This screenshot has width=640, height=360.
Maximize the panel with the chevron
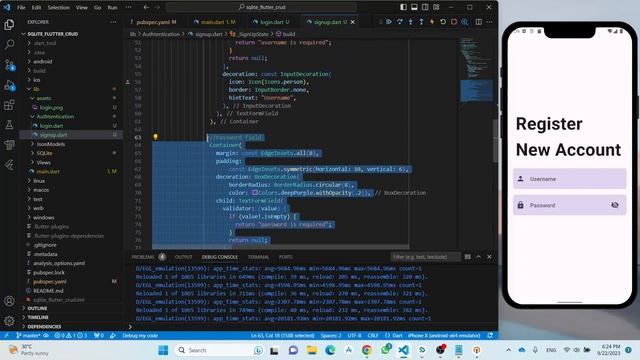478,257
